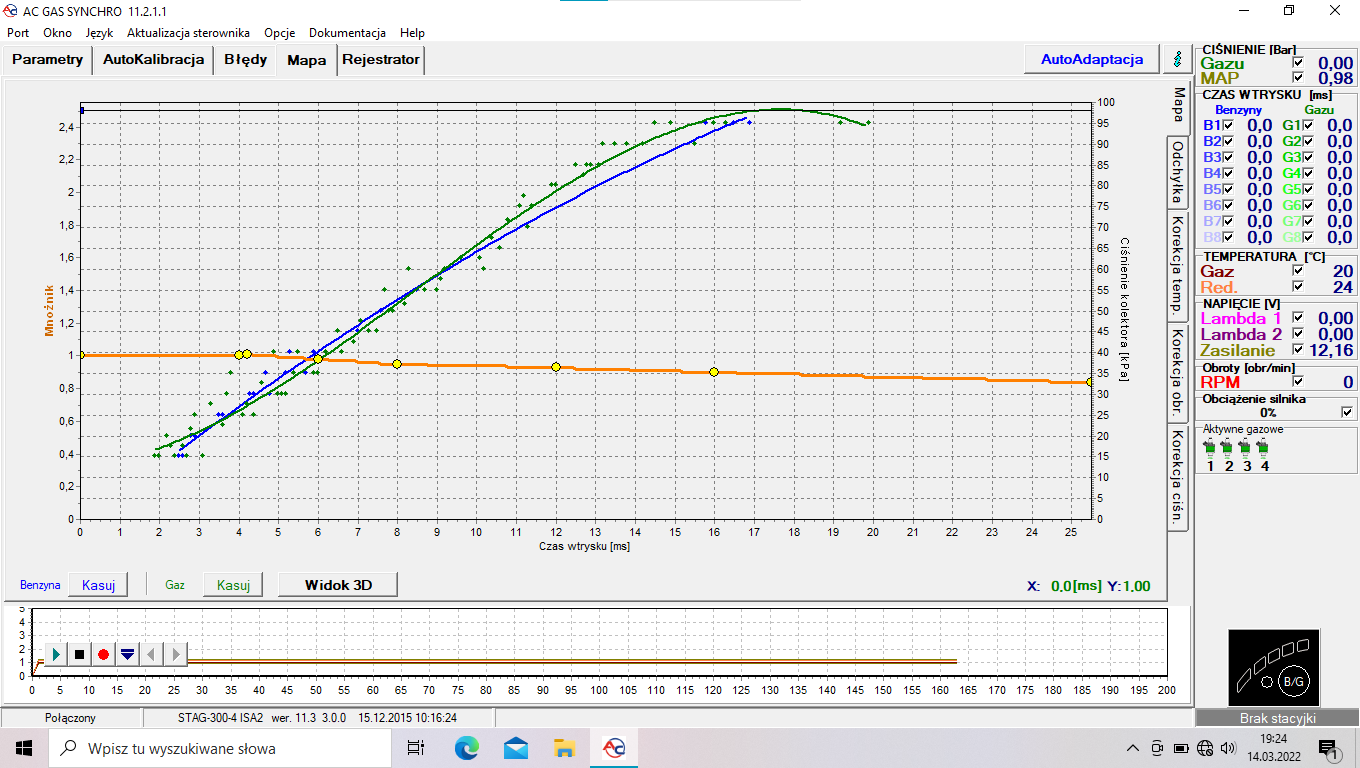This screenshot has width=1360, height=768.
Task: Select the Korekcja ciśn. side tab
Action: 1178,476
